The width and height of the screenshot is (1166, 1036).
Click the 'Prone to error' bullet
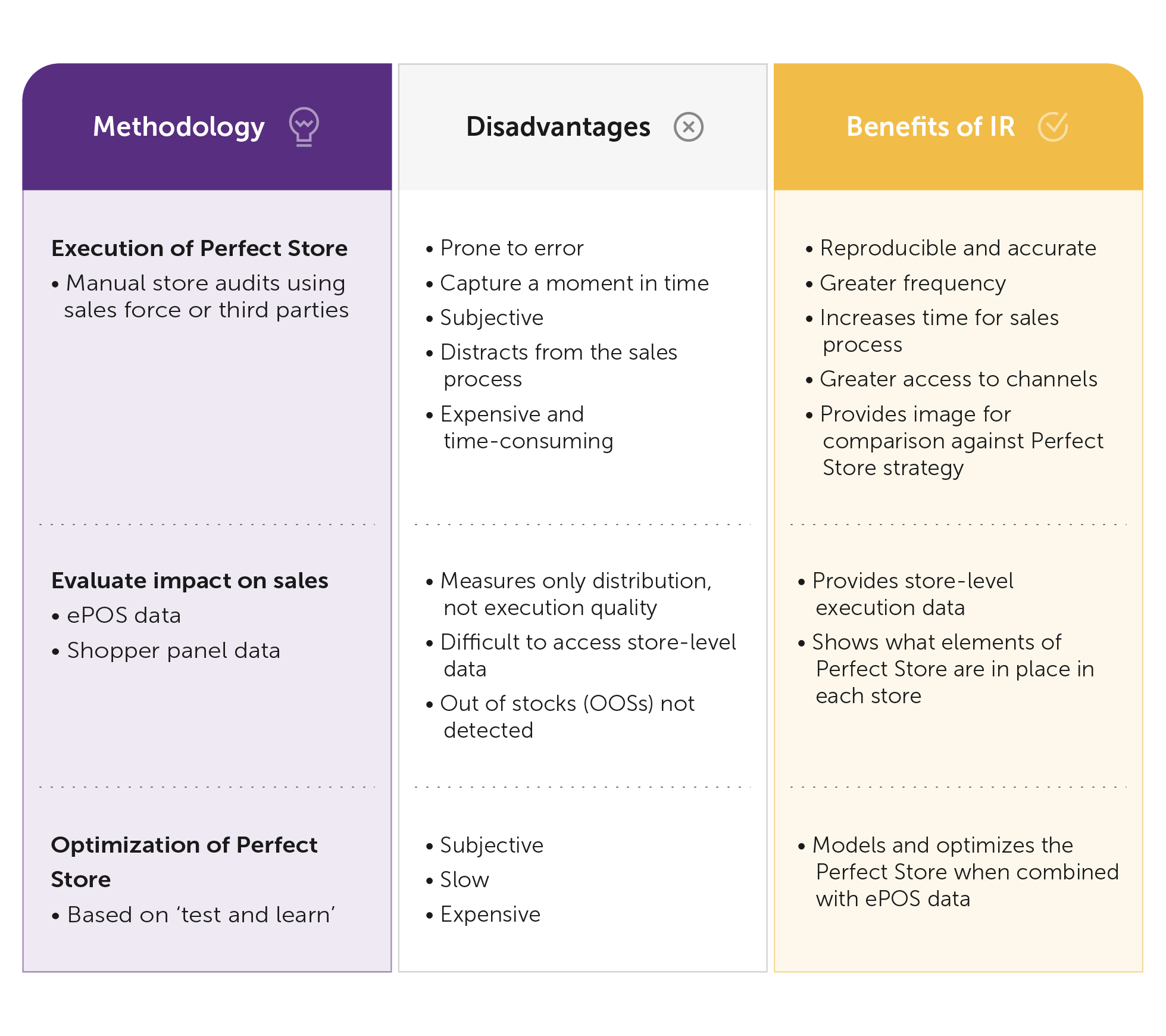click(511, 248)
